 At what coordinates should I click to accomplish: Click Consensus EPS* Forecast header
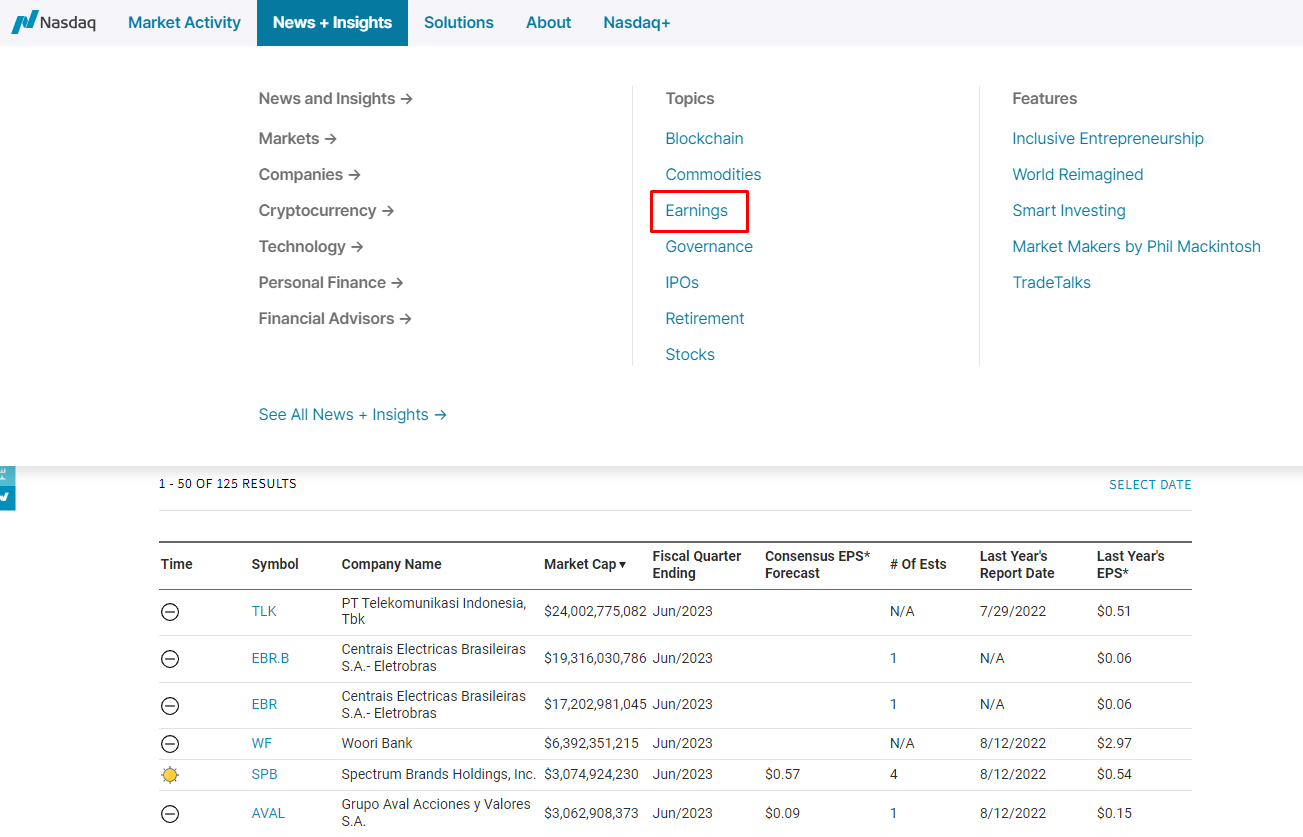(818, 564)
